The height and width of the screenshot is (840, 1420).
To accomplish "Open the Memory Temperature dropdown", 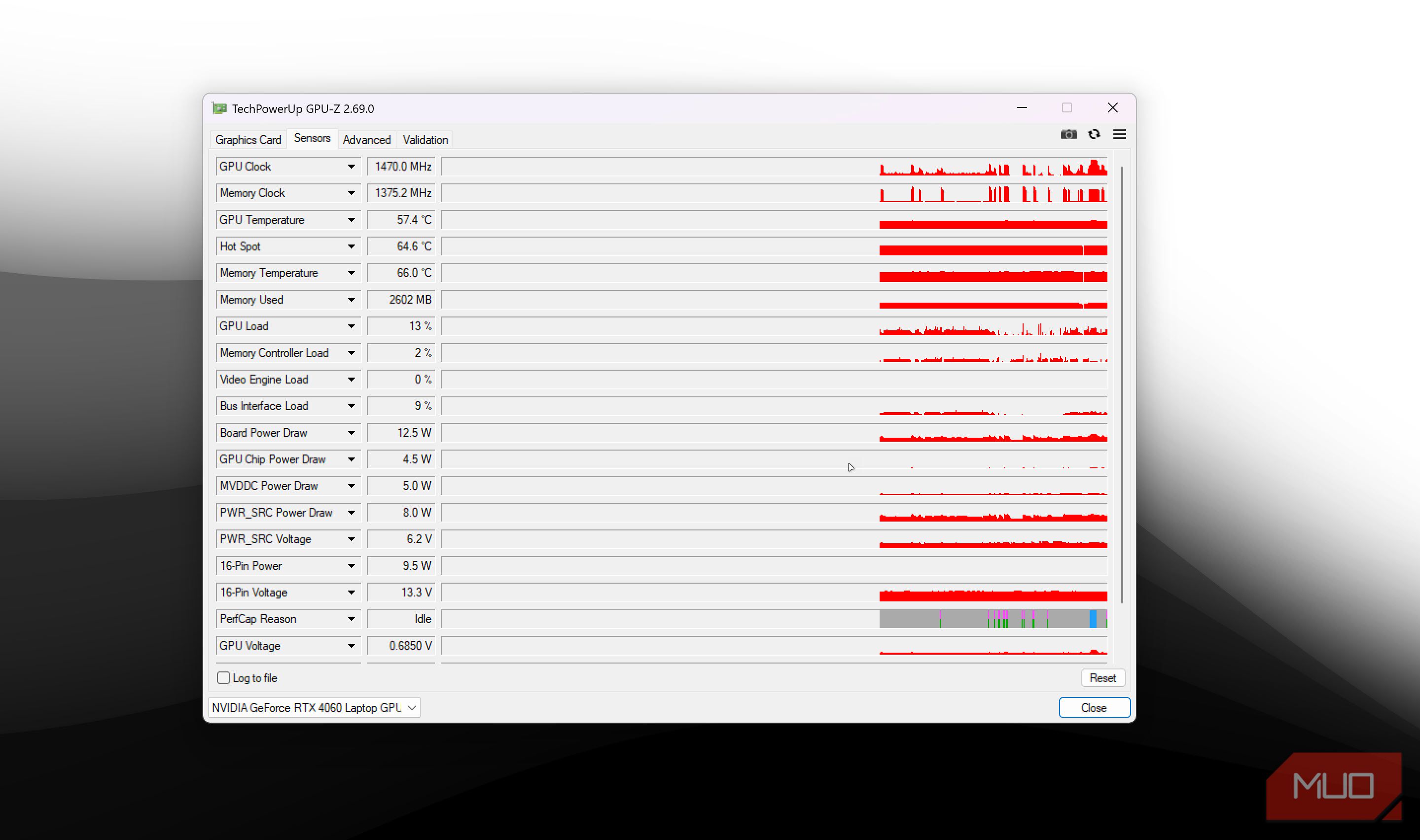I will (x=351, y=273).
